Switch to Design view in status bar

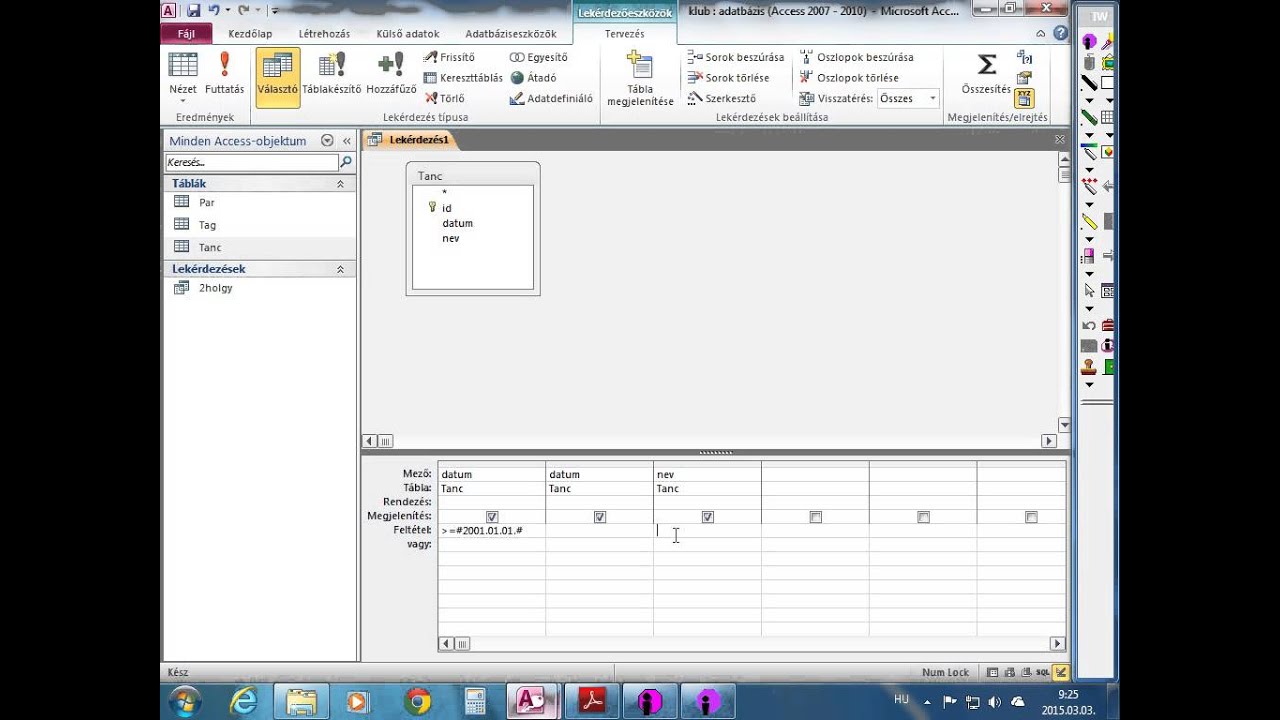point(1060,673)
